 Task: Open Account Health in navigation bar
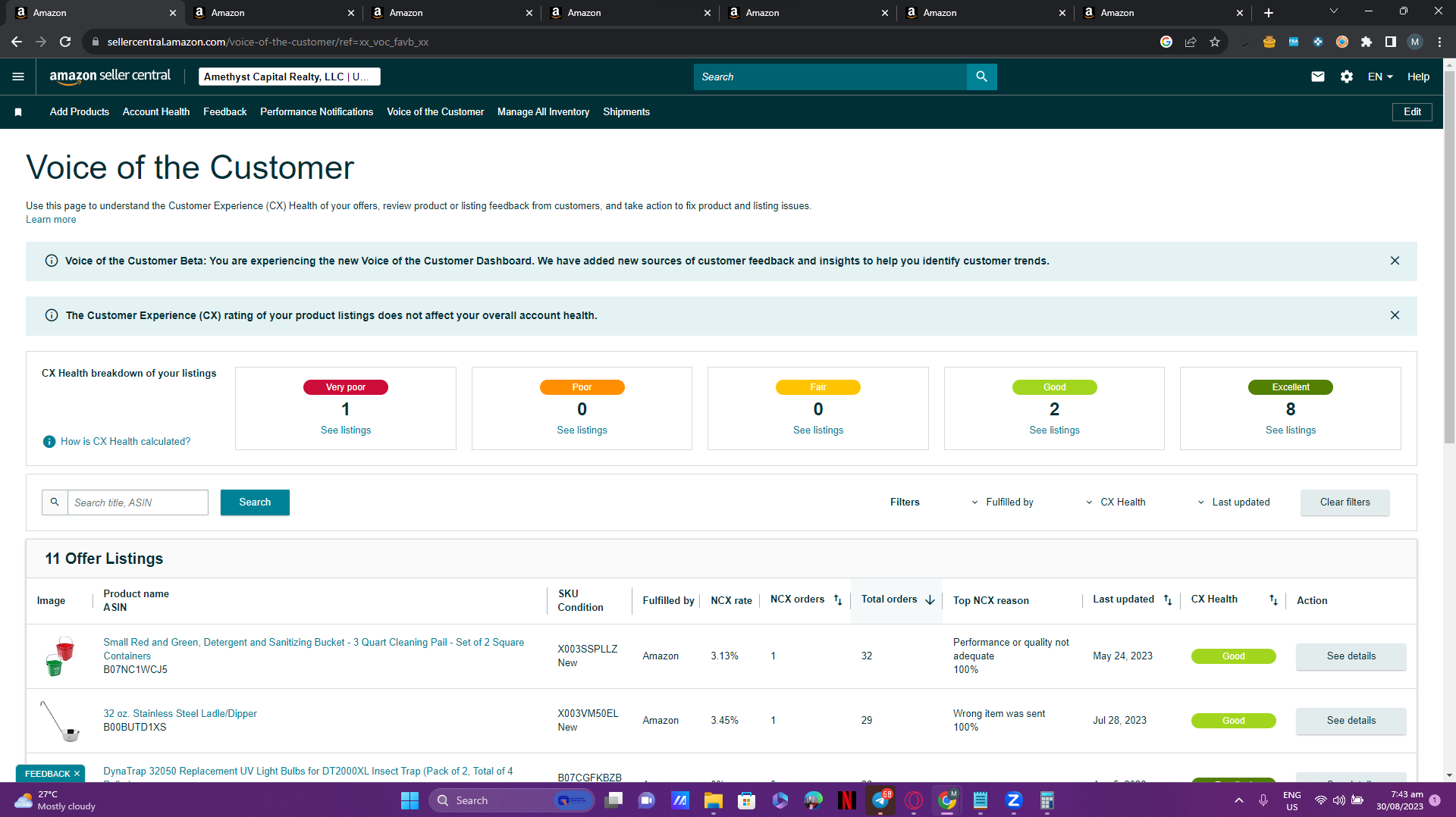pyautogui.click(x=156, y=112)
